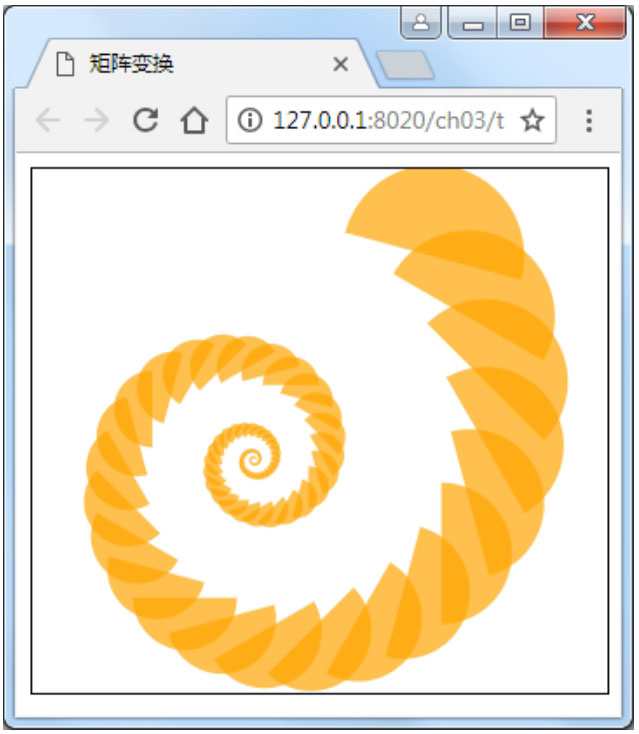The width and height of the screenshot is (639, 734).
Task: Open the user profile button in the title bar
Action: 421,22
